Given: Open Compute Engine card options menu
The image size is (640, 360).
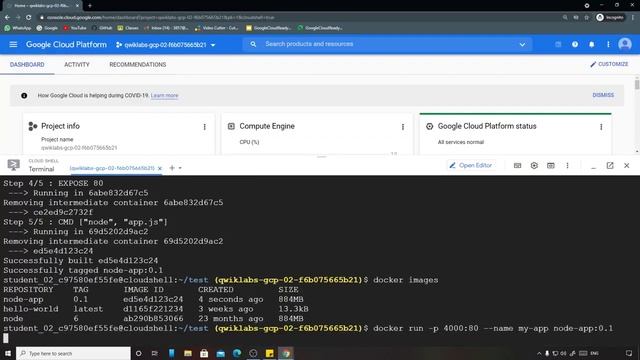Looking at the screenshot, I should (402, 127).
